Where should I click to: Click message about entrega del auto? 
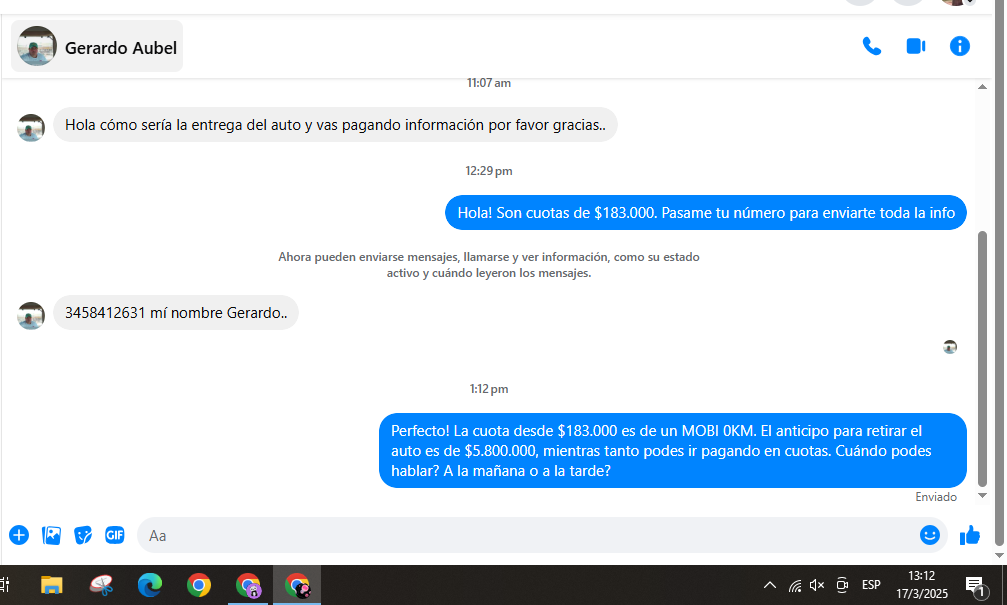335,125
